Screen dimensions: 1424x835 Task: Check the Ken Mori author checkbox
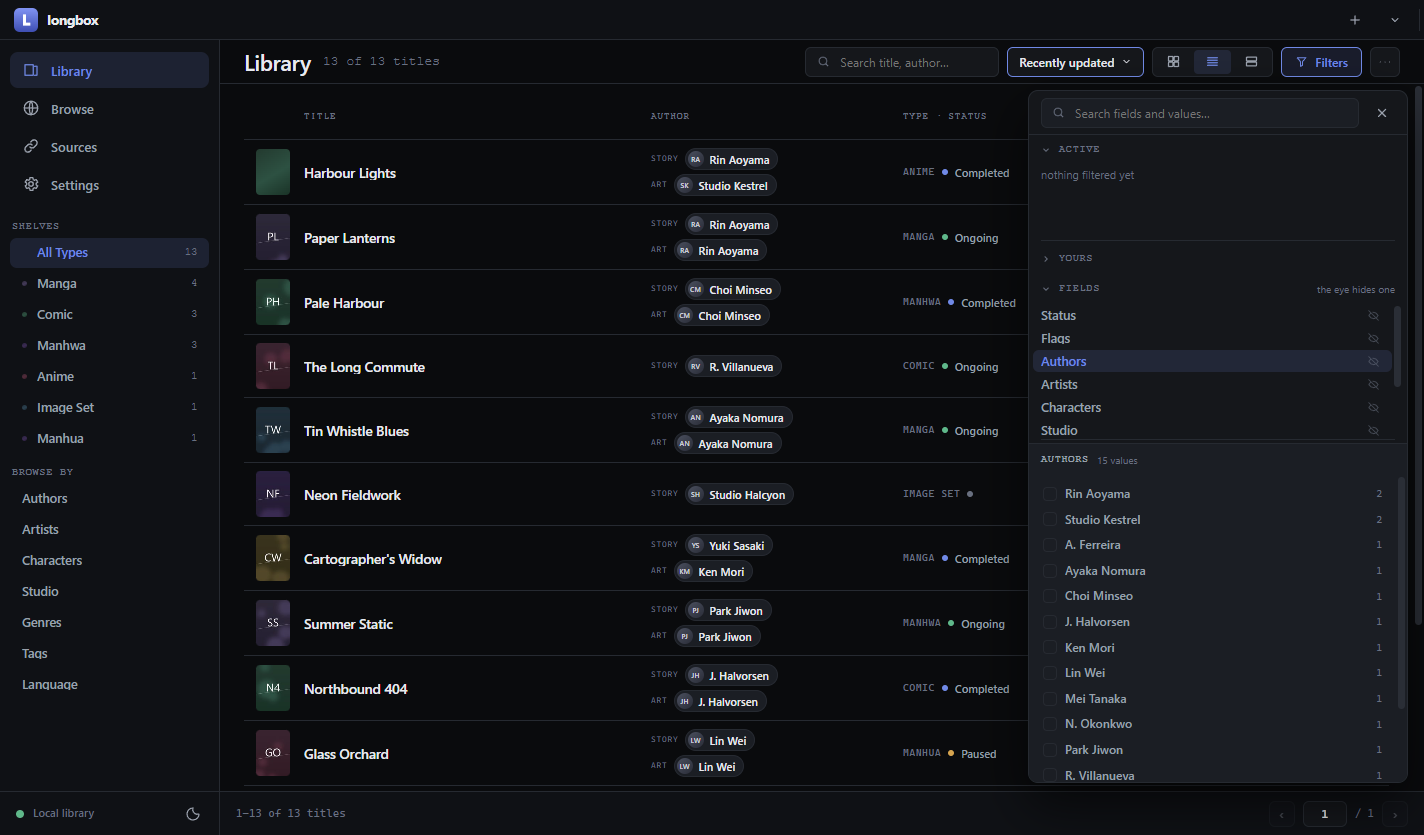tap(1050, 647)
